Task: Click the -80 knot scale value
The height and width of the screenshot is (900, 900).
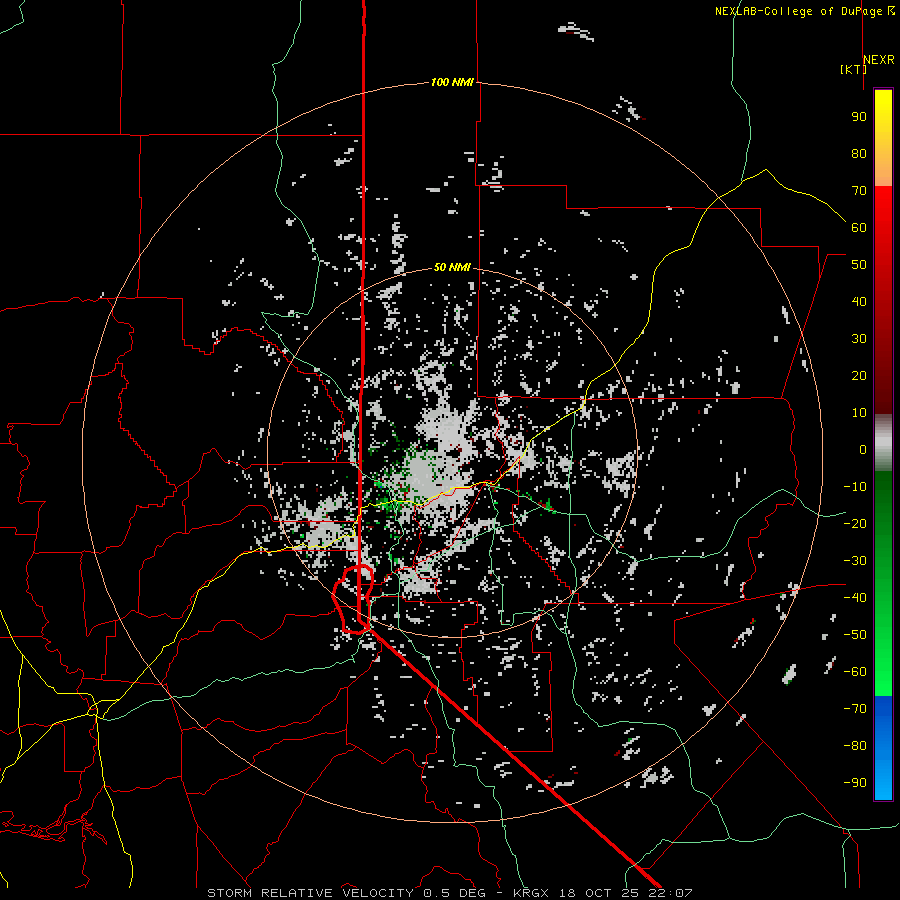Action: (855, 746)
